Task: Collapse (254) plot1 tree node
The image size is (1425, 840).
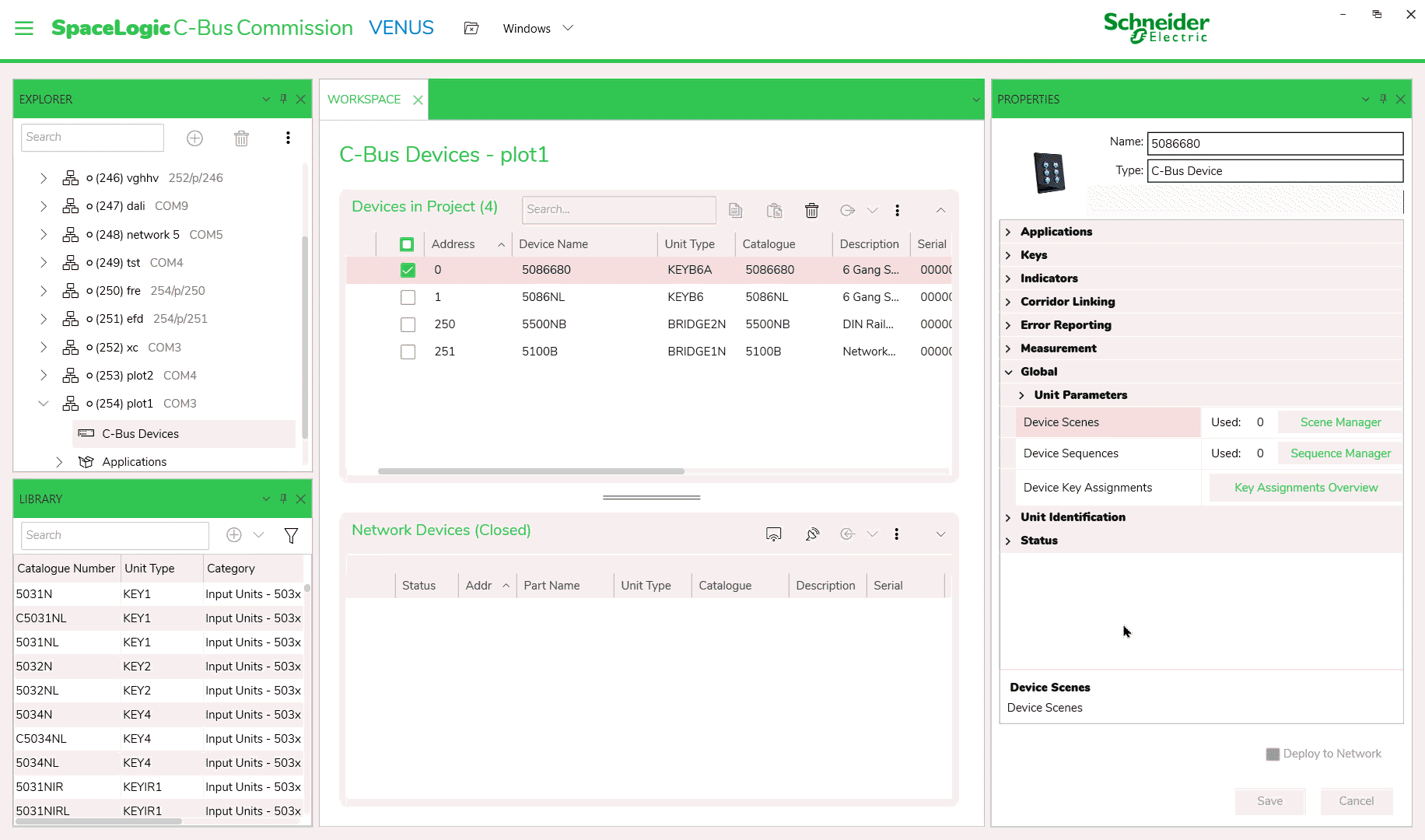Action: (x=44, y=404)
